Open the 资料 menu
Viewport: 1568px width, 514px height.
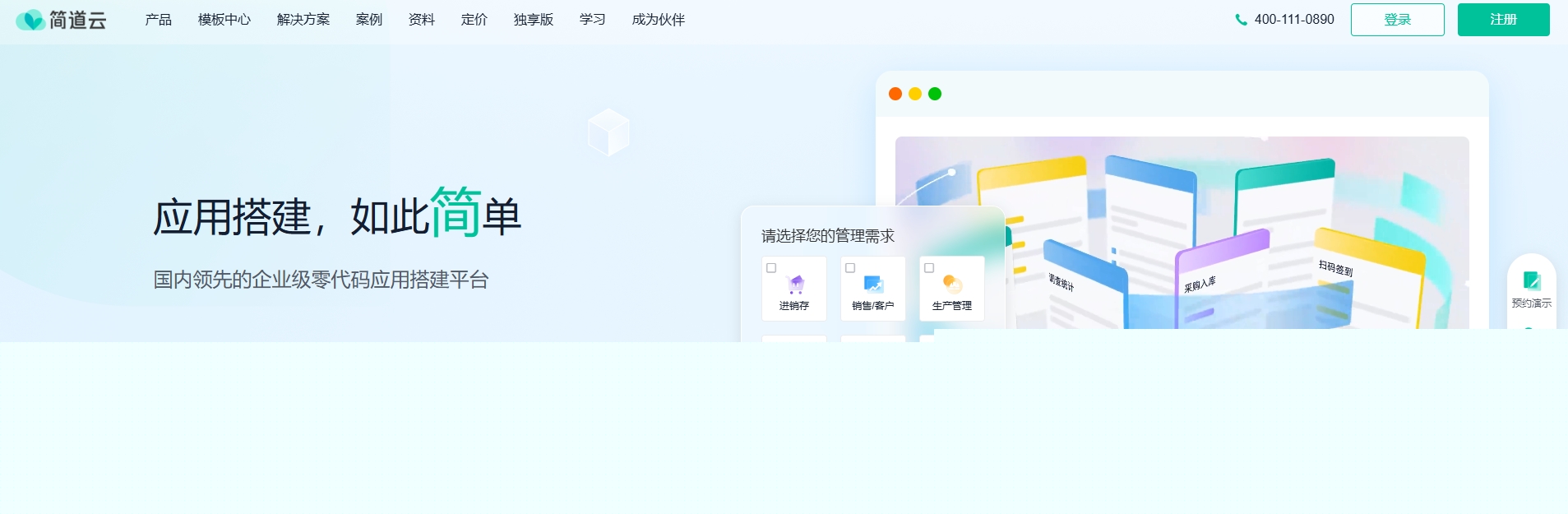(422, 20)
